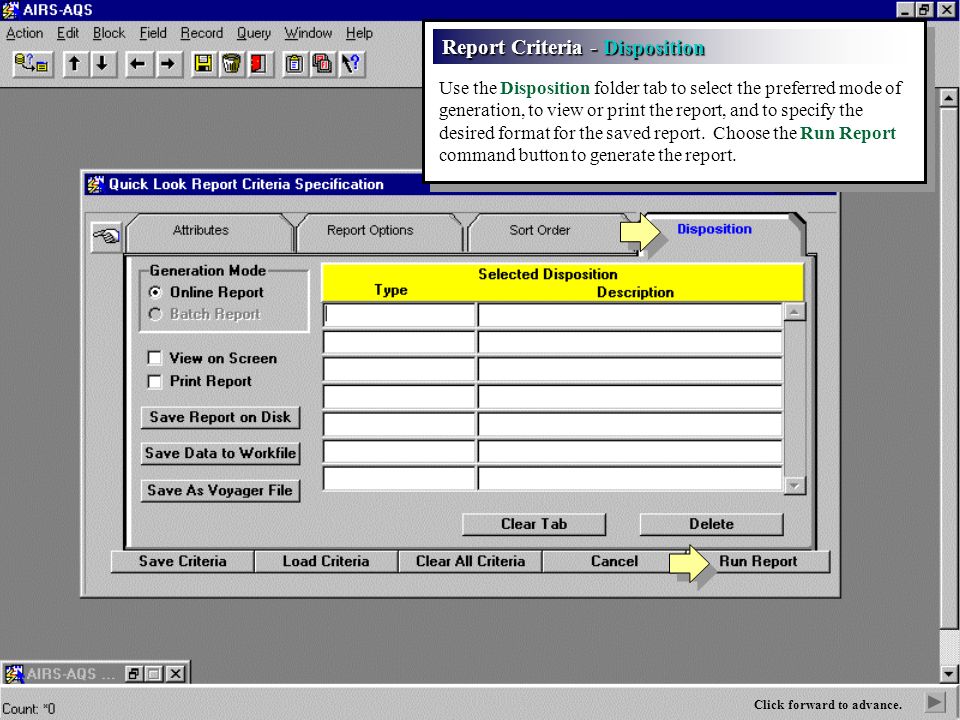
Task: Click the disposition list scroll down arrow
Action: pyautogui.click(x=795, y=485)
